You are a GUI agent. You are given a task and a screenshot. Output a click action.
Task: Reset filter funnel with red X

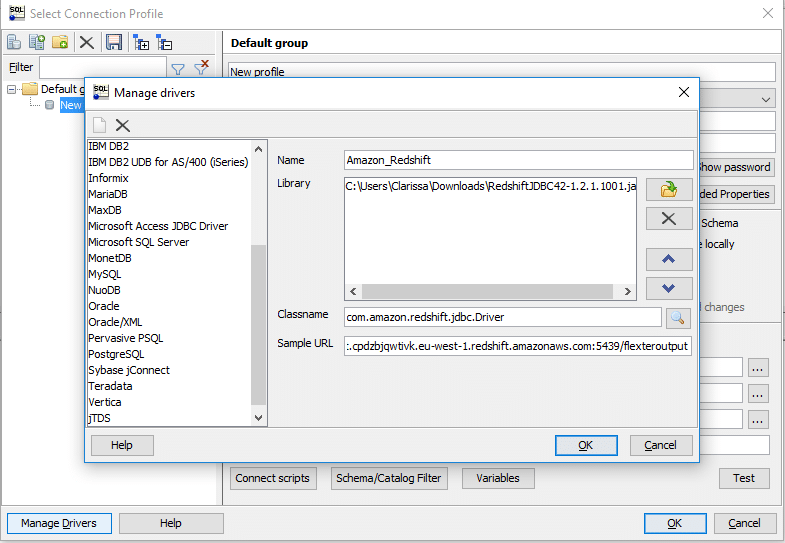tap(202, 67)
